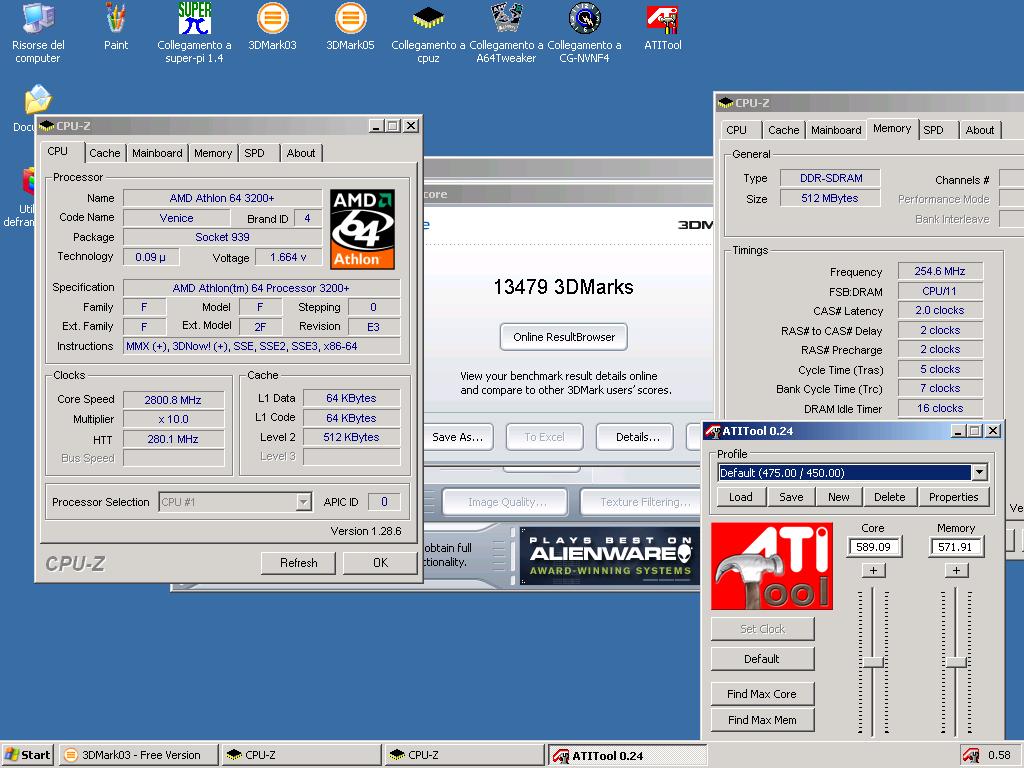Image resolution: width=1024 pixels, height=768 pixels.
Task: Select SPD tab in the CPU-Z processor window
Action: [255, 153]
